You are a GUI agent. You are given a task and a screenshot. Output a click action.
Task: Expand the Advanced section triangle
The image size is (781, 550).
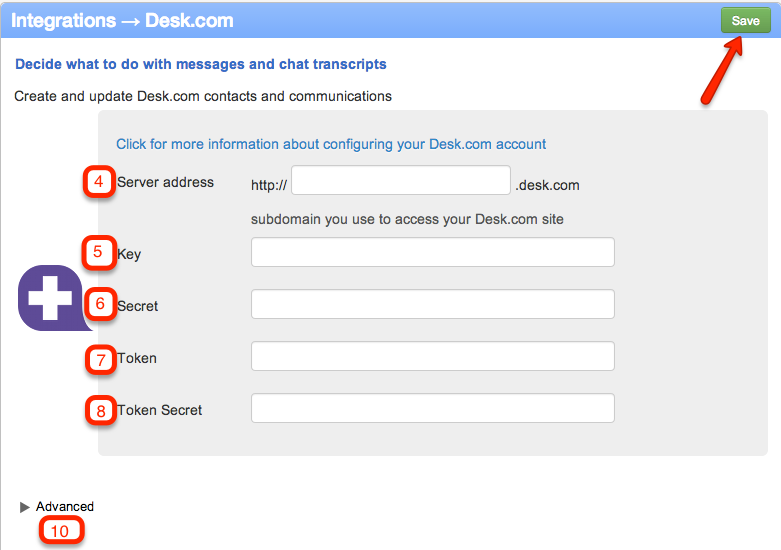click(x=24, y=507)
